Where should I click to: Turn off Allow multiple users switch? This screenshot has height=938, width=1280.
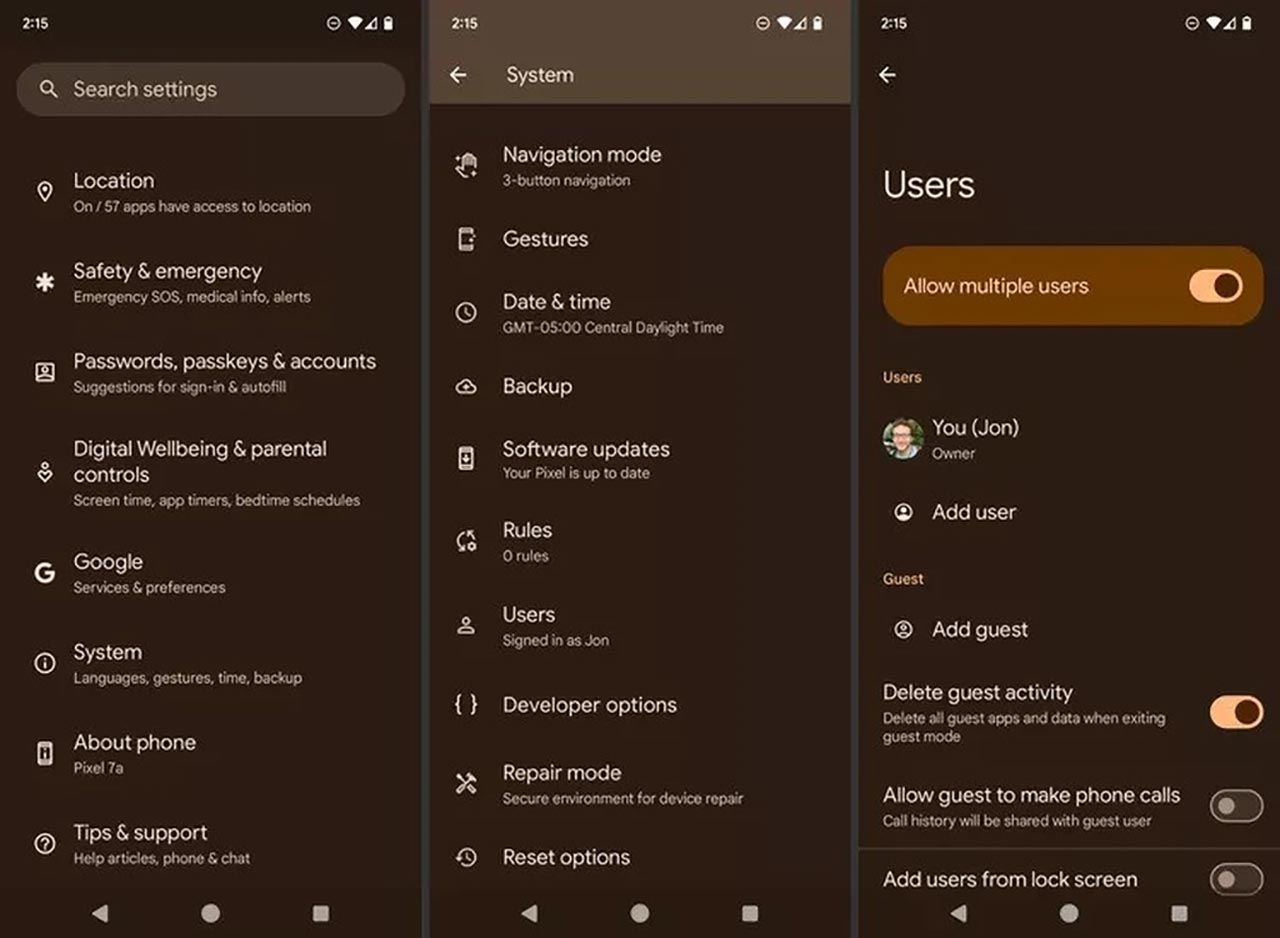coord(1216,286)
